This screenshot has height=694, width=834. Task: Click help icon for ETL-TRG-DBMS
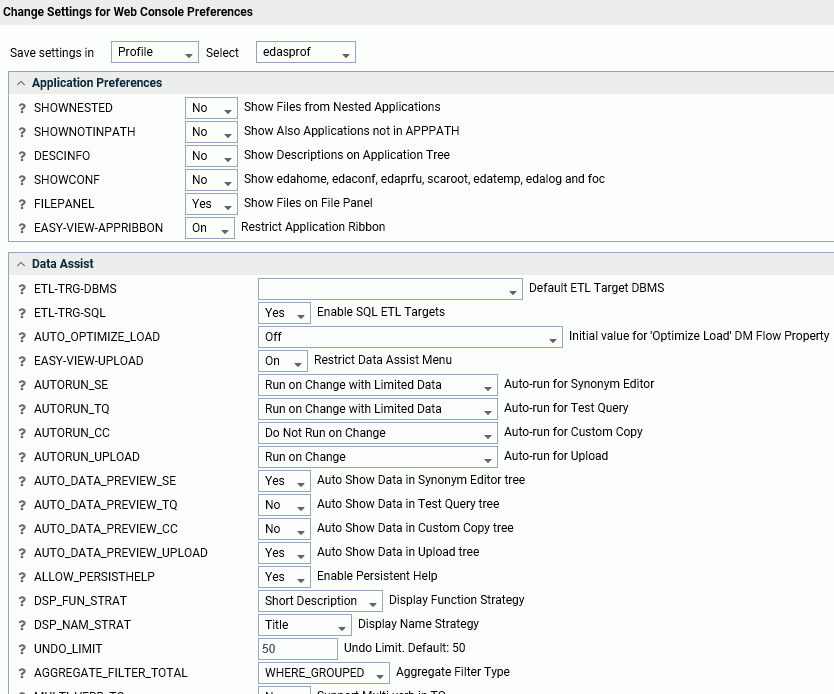click(x=22, y=289)
